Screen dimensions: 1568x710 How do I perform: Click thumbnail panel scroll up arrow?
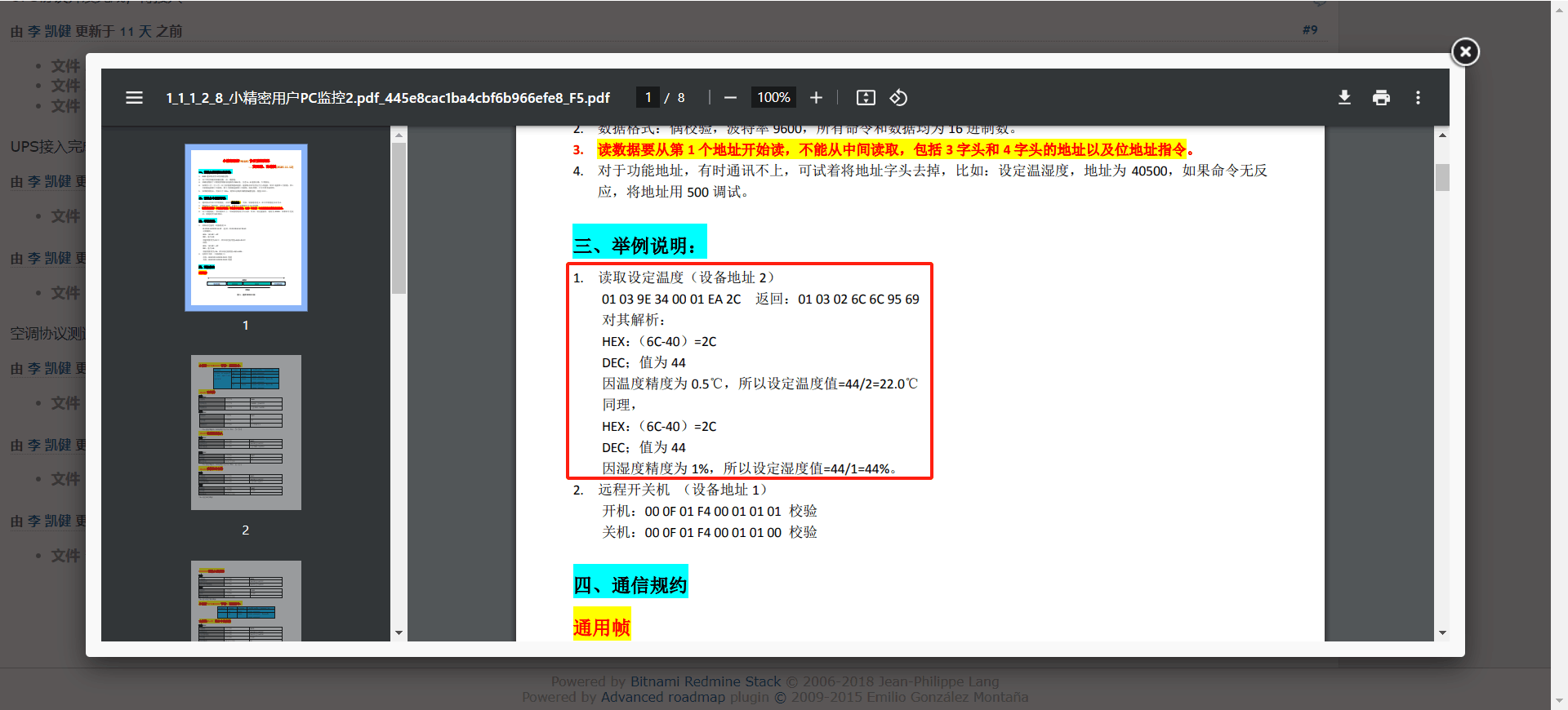[x=399, y=135]
